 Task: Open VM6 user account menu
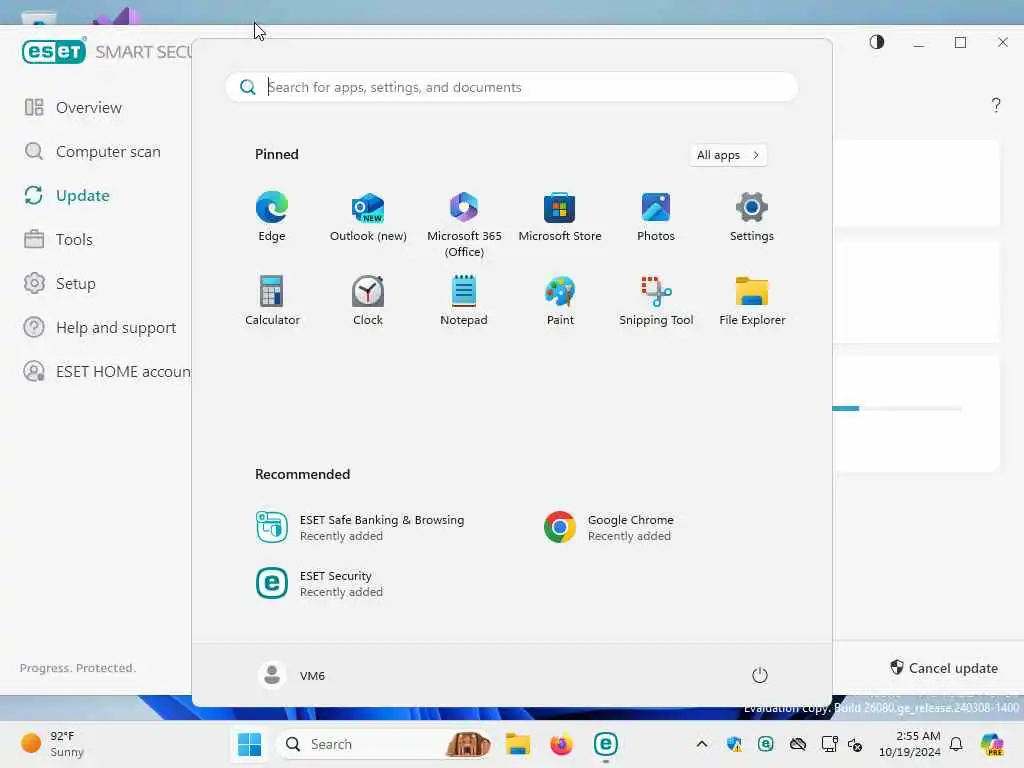click(x=292, y=675)
